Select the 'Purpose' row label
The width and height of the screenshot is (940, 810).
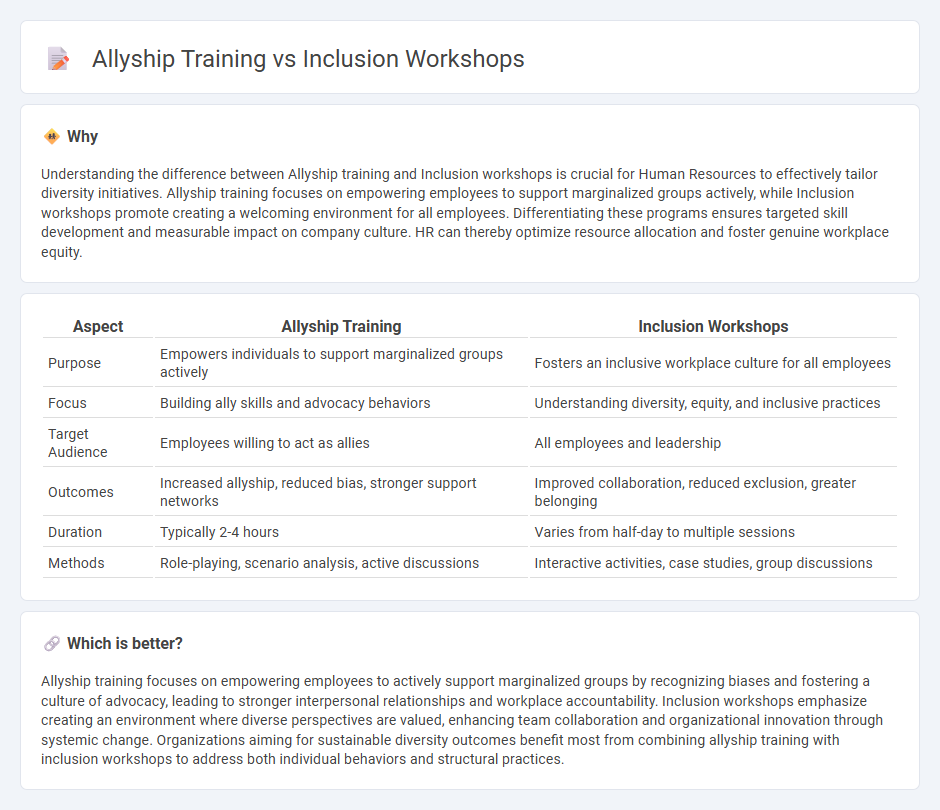74,363
